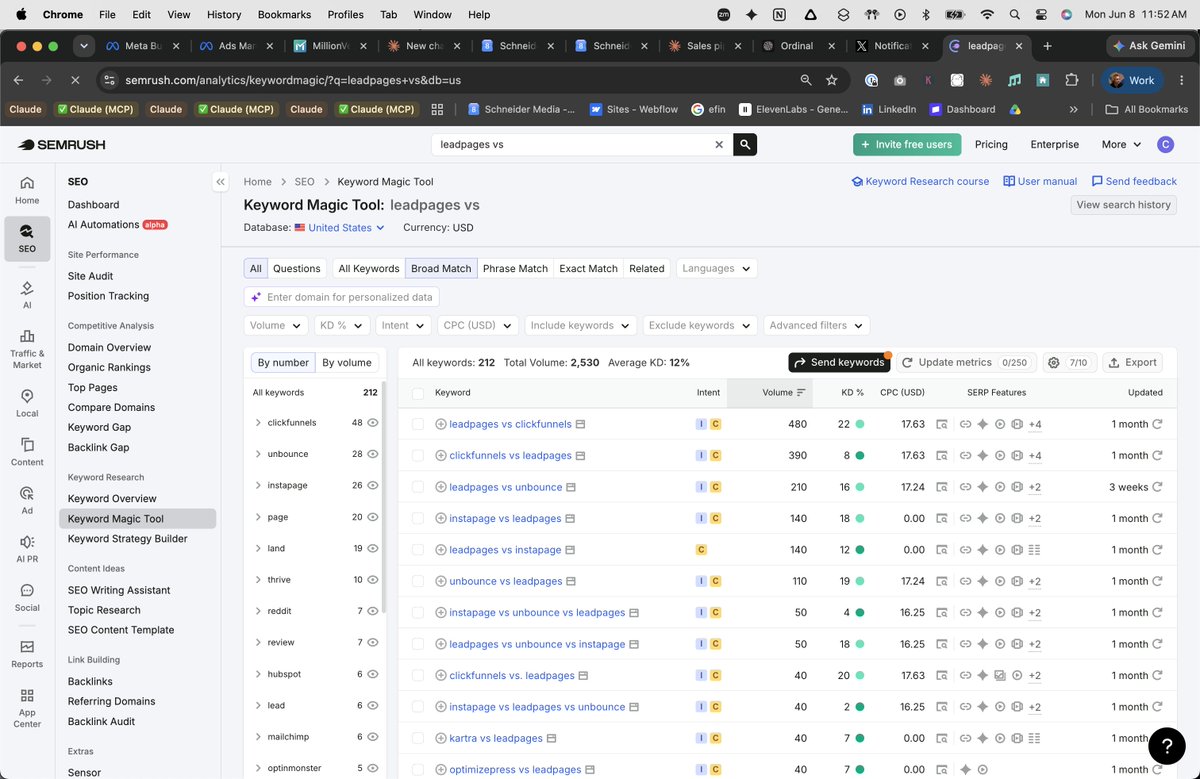The height and width of the screenshot is (779, 1200).
Task: Click the magnifier search button
Action: 745,144
